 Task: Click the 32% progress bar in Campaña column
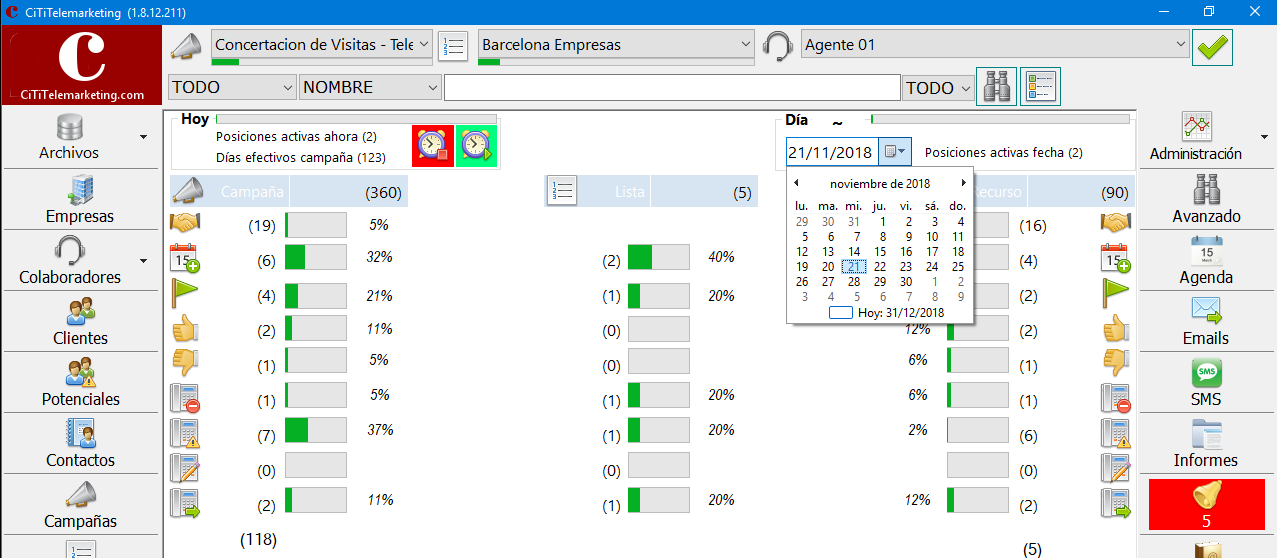pyautogui.click(x=316, y=257)
